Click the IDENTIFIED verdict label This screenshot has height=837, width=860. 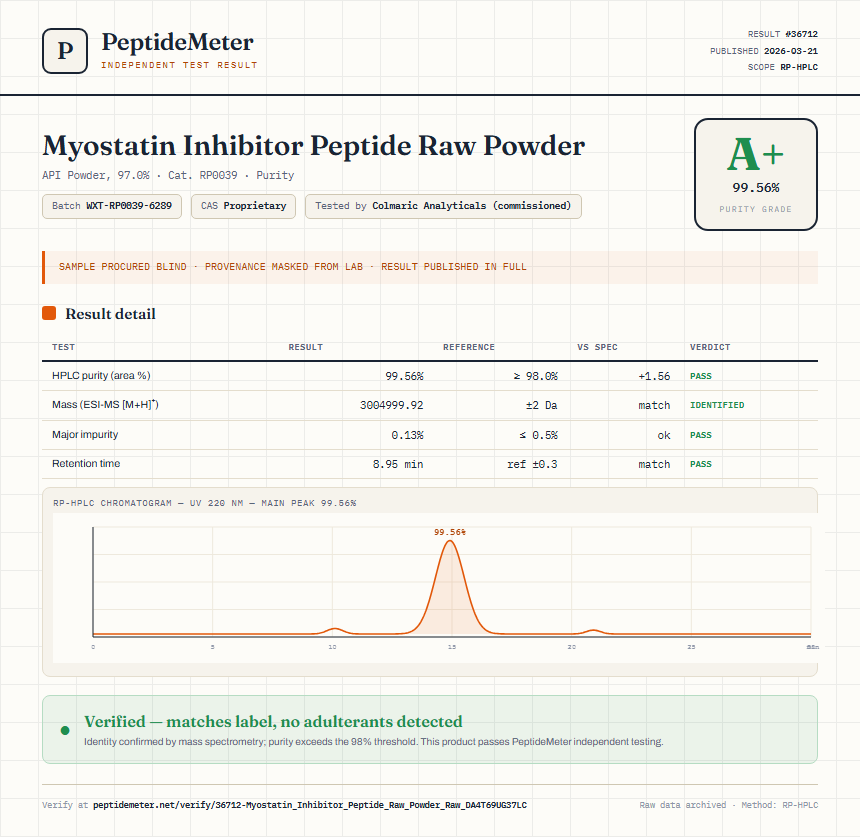tap(717, 405)
